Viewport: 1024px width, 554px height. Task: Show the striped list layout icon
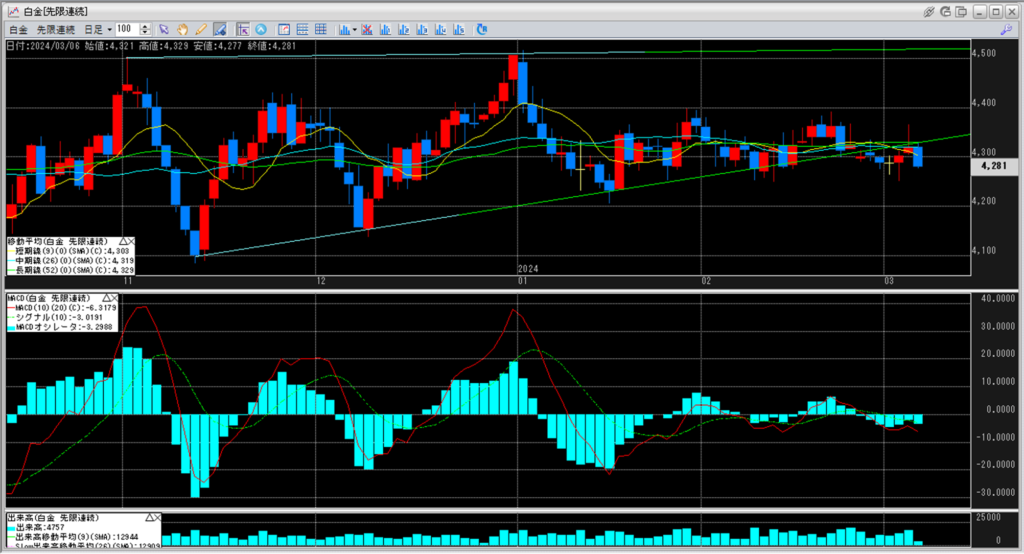click(302, 29)
